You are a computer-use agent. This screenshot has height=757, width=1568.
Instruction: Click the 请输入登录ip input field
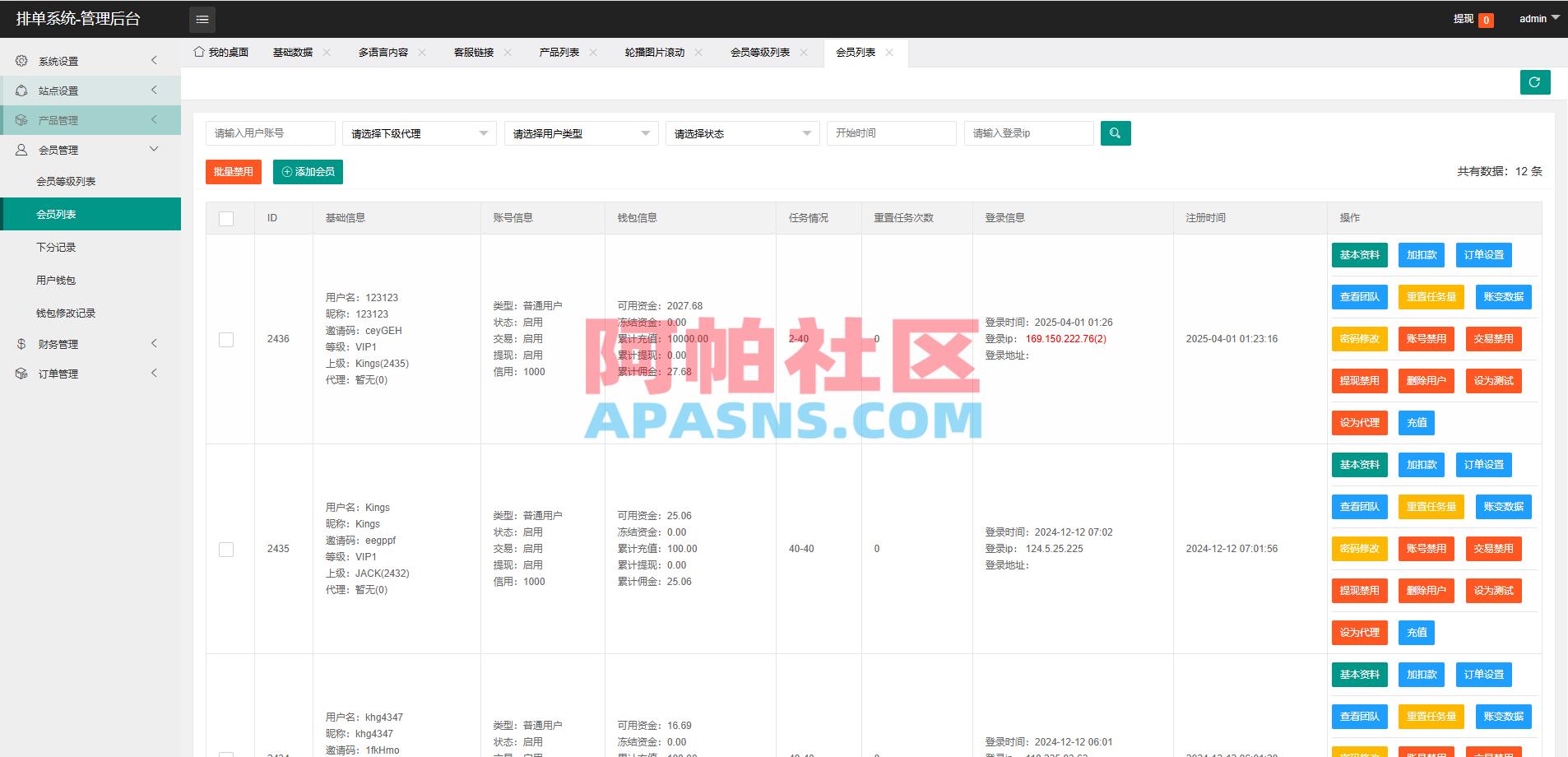pyautogui.click(x=1028, y=132)
